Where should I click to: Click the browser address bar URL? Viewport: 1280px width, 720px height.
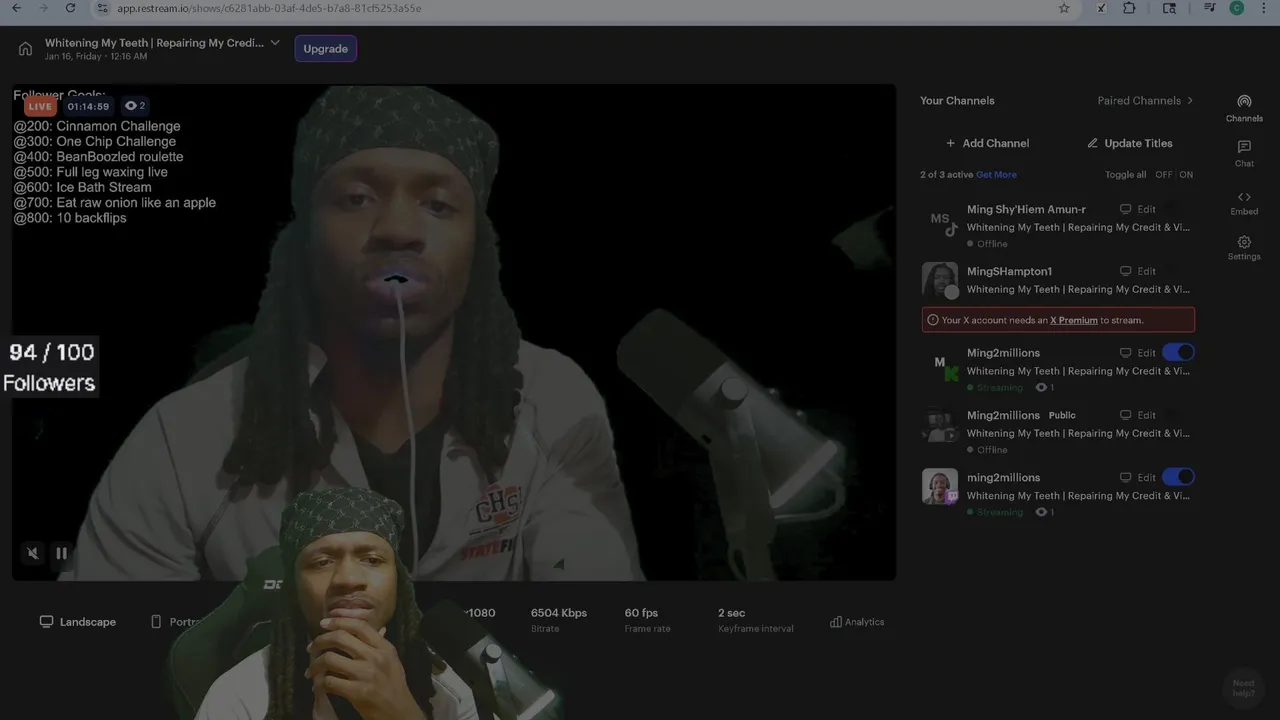[269, 8]
